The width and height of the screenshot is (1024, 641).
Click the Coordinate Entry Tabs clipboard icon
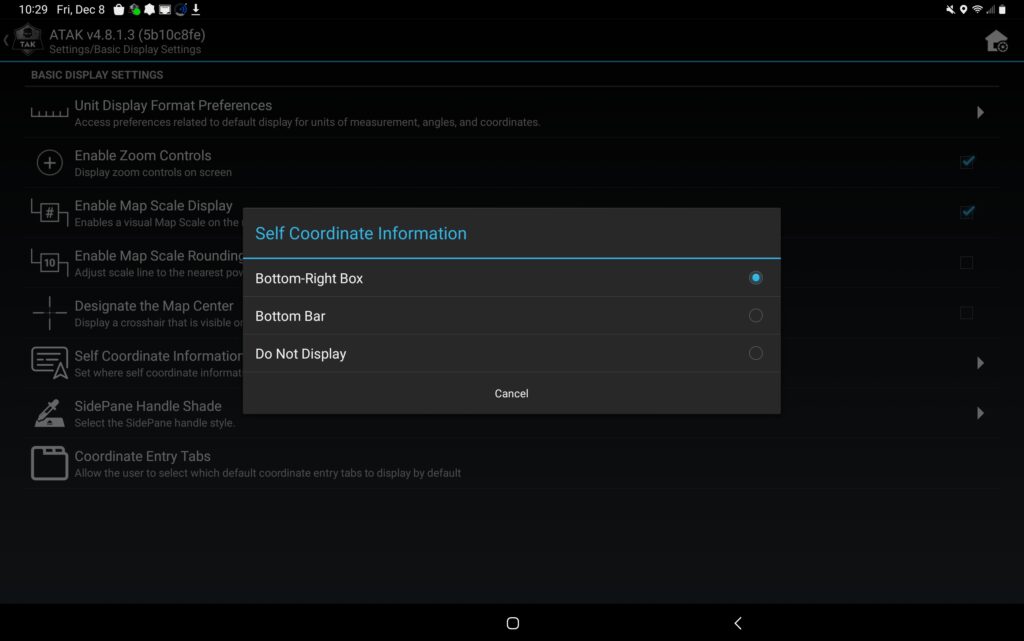pos(48,462)
